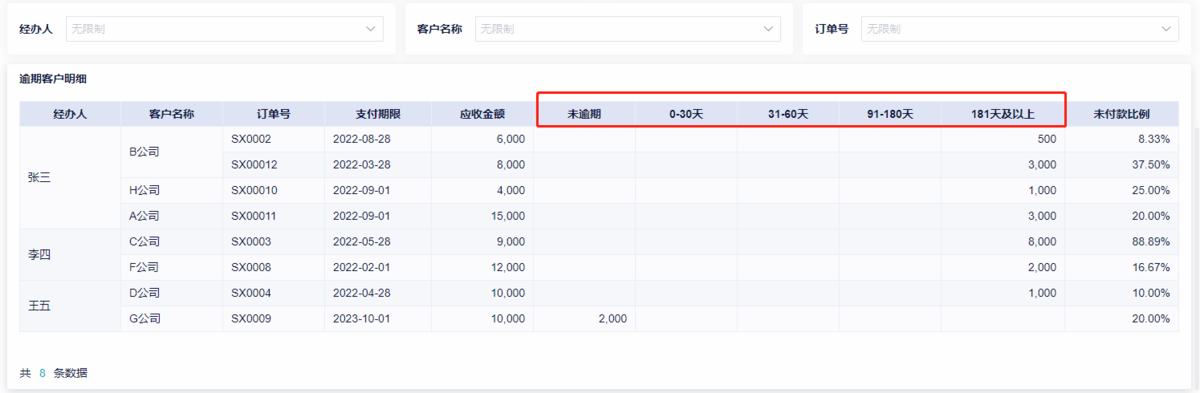
Task: Open the 订单号 filter dropdown
Action: click(x=1020, y=29)
